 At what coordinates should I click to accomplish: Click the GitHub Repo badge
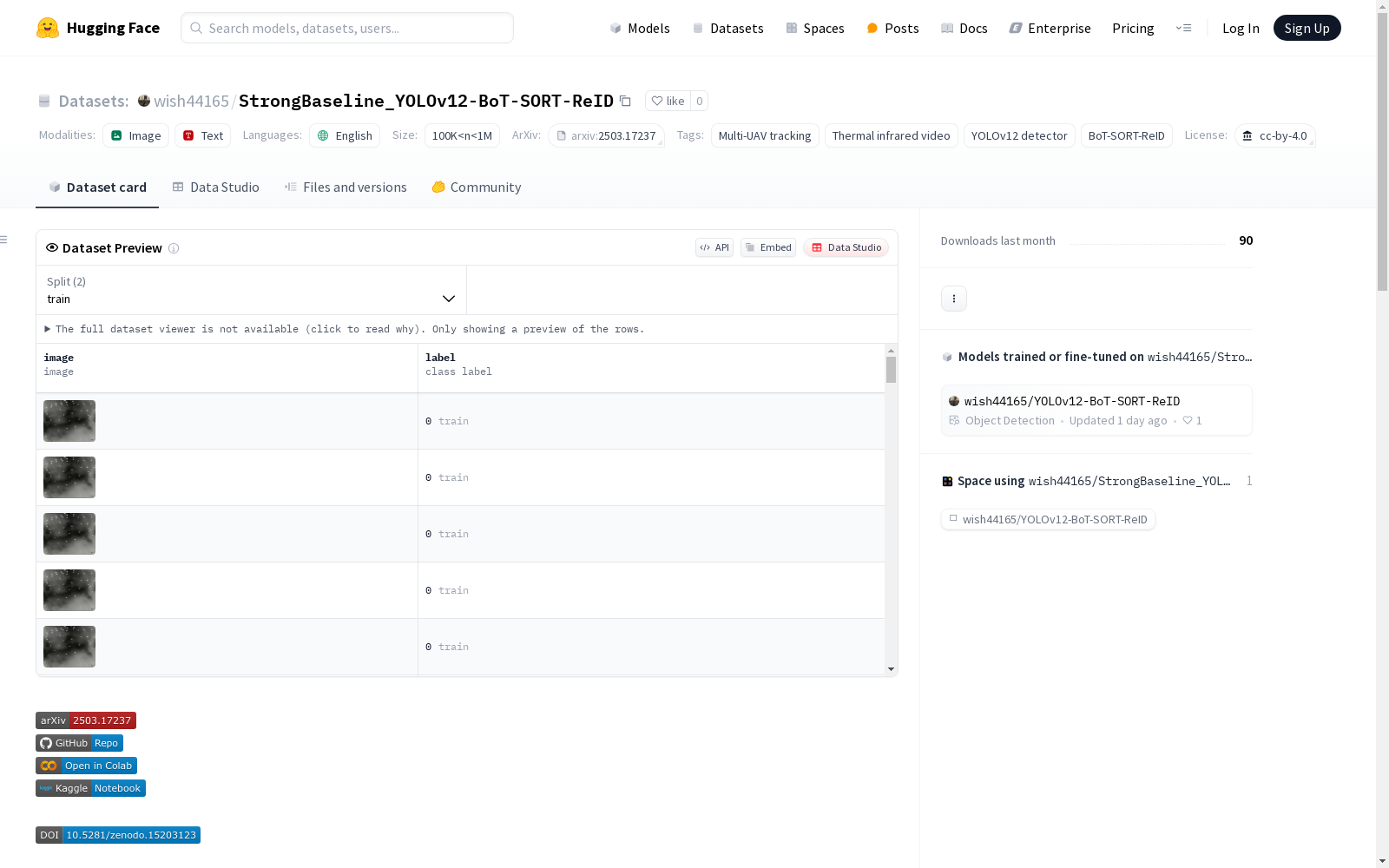79,743
